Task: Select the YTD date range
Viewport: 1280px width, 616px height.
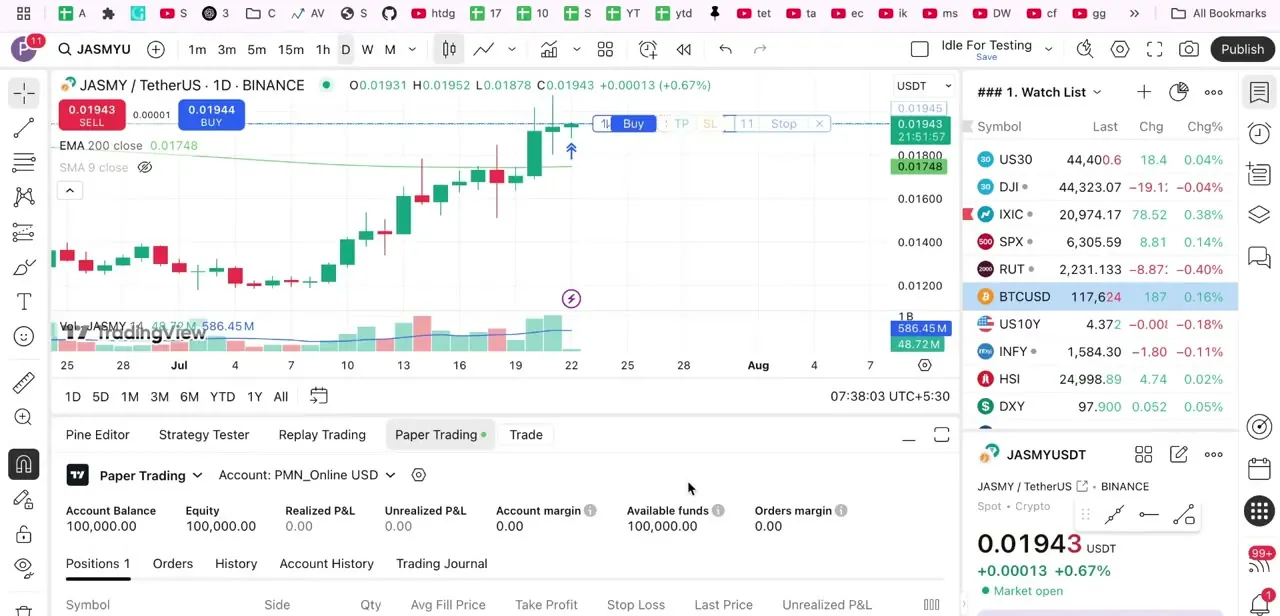Action: [222, 397]
